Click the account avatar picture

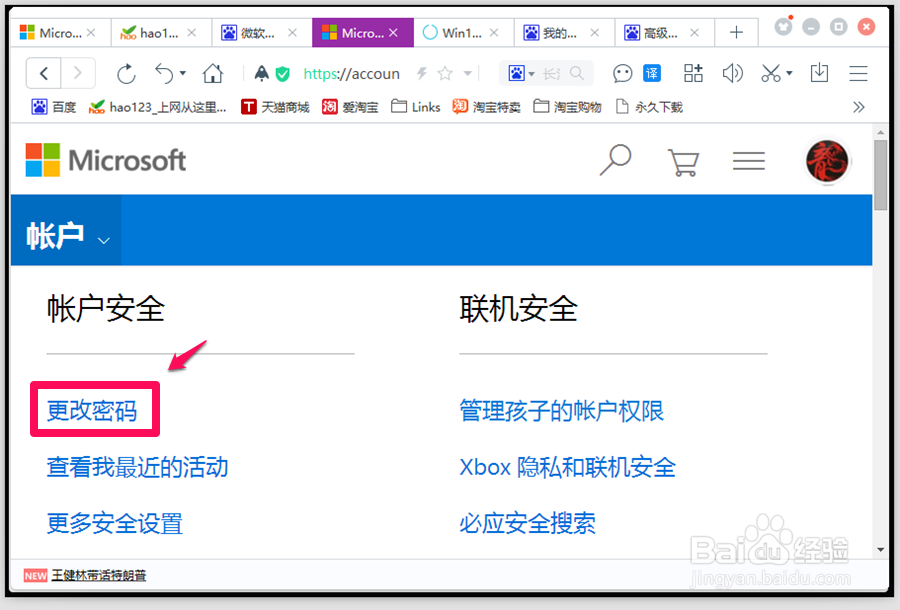pyautogui.click(x=827, y=161)
